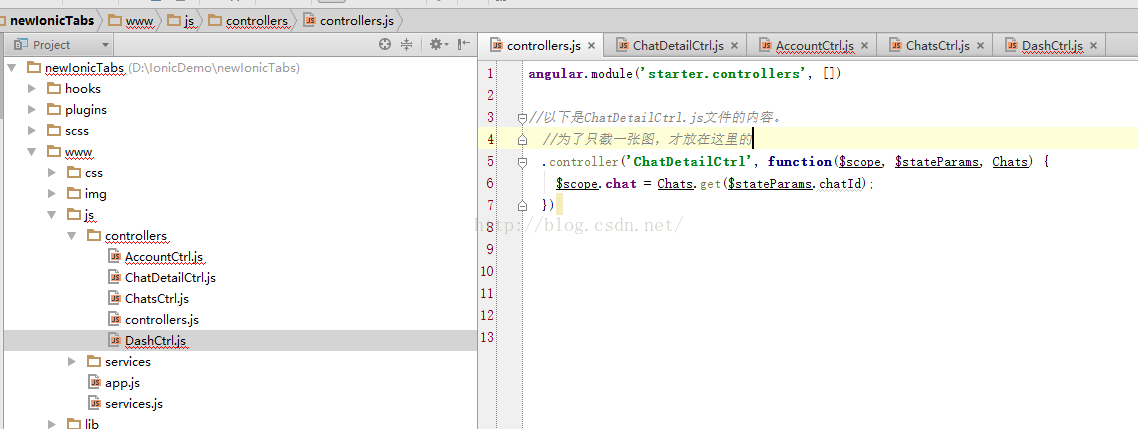Click Chats.get call in line 6
The image size is (1138, 429).
pos(689,184)
